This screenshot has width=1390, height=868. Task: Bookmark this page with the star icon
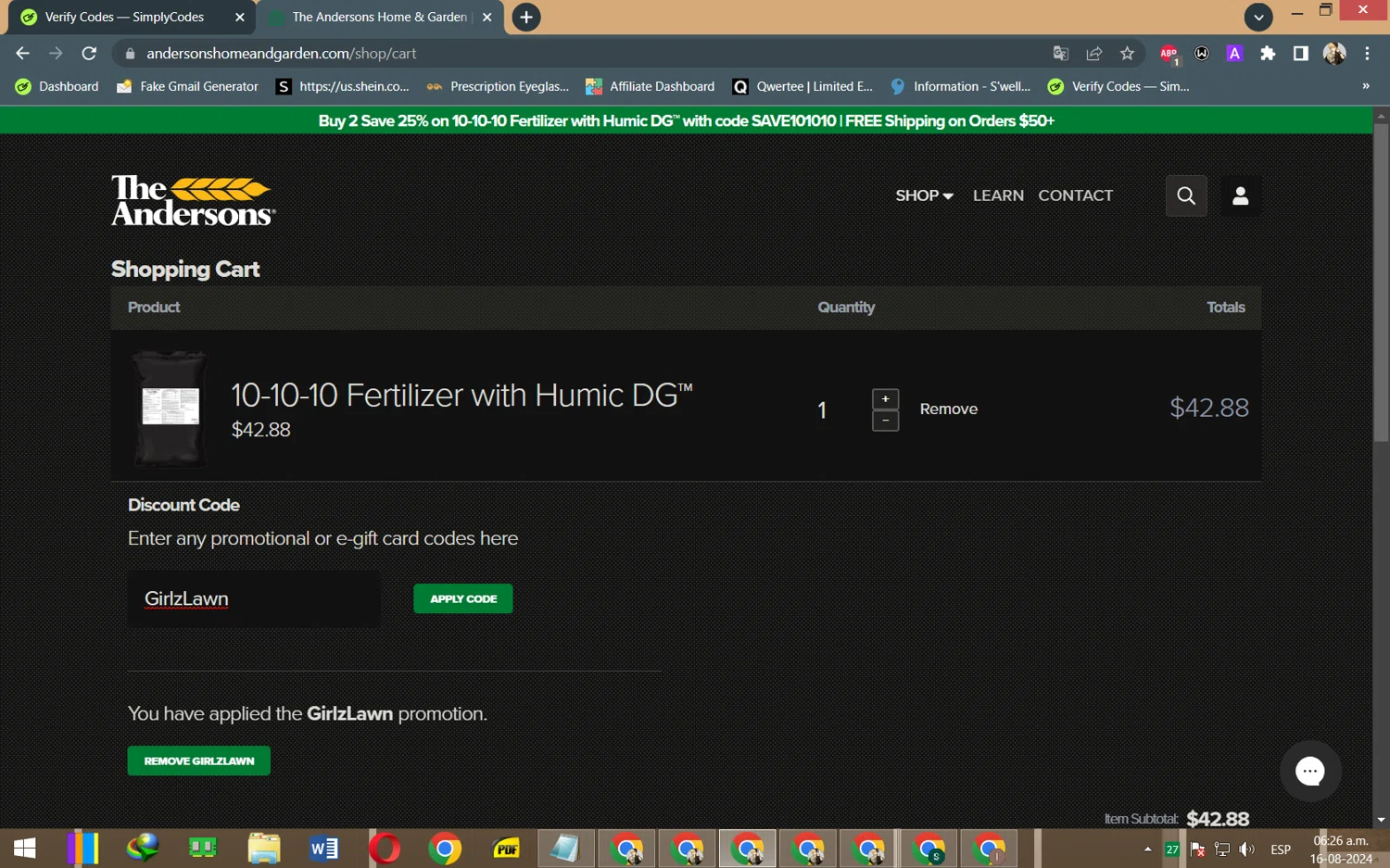pos(1127,54)
